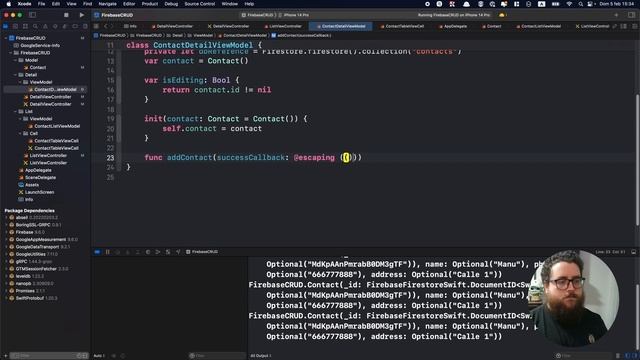Collapse the Model group

pos(16,60)
